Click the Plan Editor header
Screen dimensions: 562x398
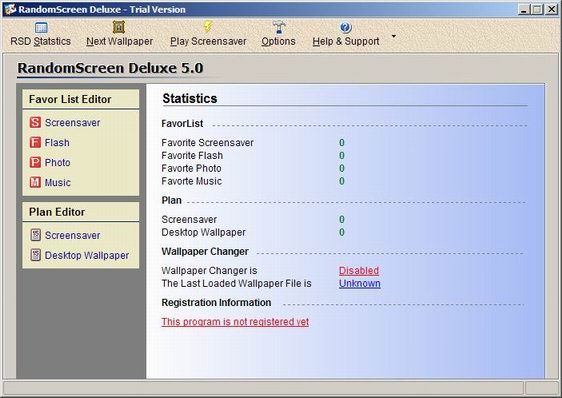pos(81,212)
